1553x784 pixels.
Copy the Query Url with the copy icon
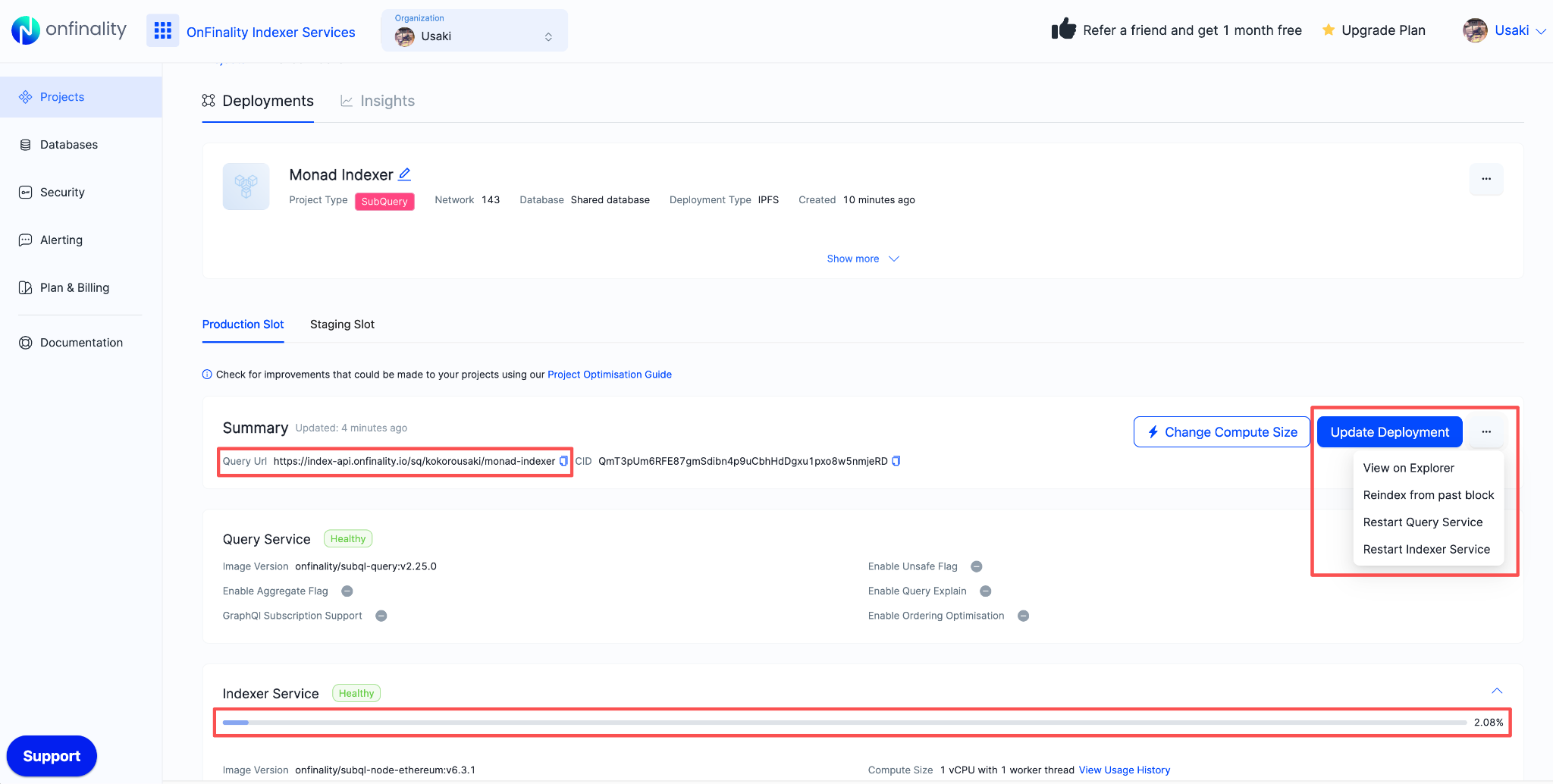tap(564, 460)
